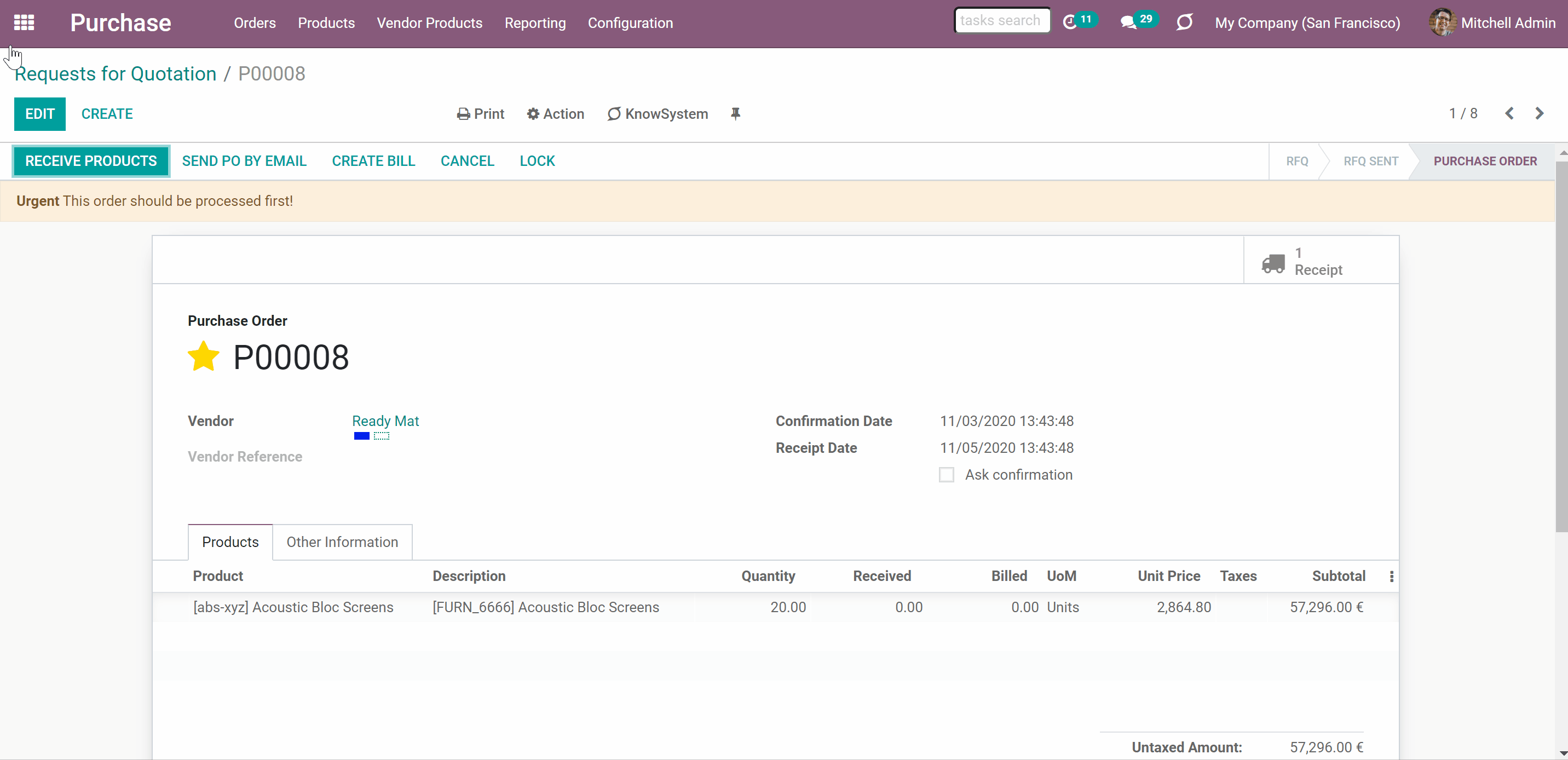Open the Configuration menu
This screenshot has height=760, width=1568.
point(631,22)
